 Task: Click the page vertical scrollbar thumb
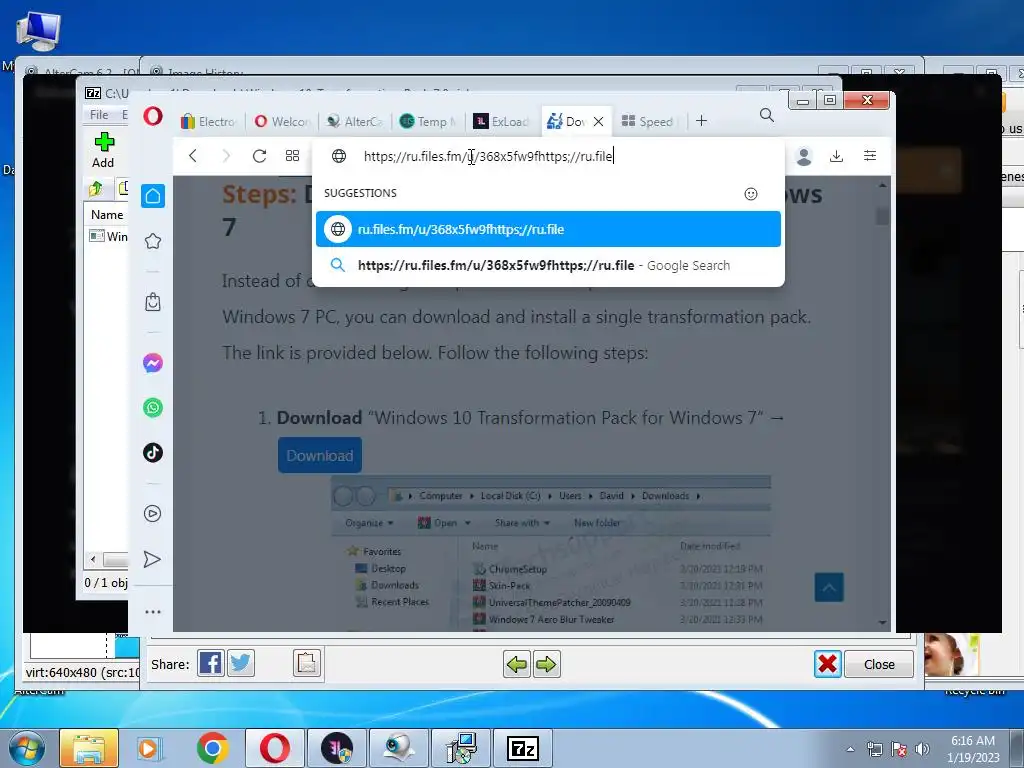[x=882, y=216]
